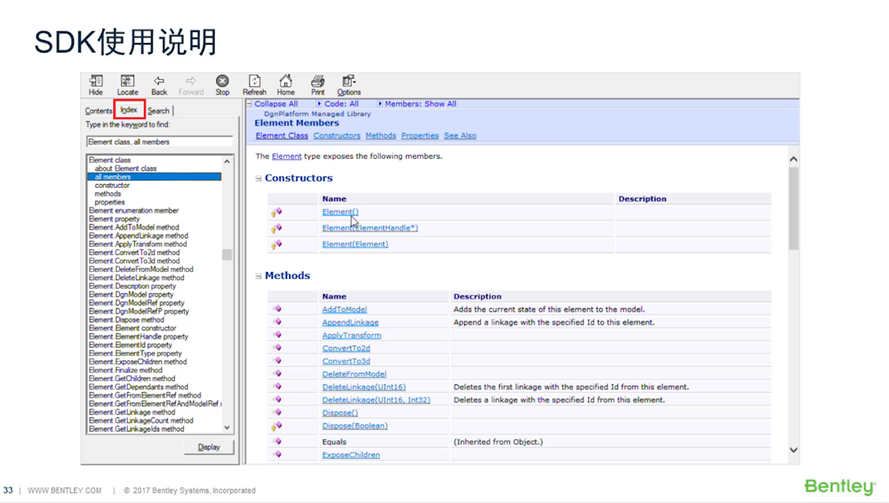Click index list scroll down arrow
This screenshot has height=503, width=889.
[227, 428]
